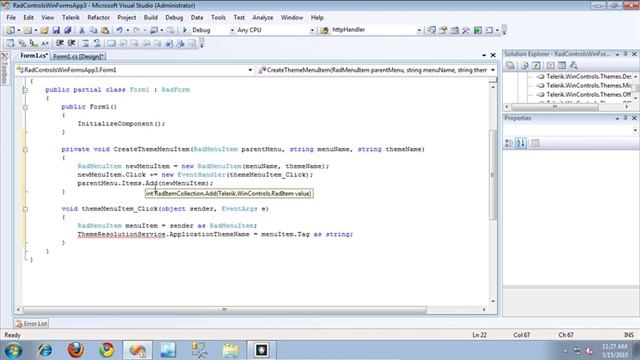Open the Debug menu

coord(174,18)
